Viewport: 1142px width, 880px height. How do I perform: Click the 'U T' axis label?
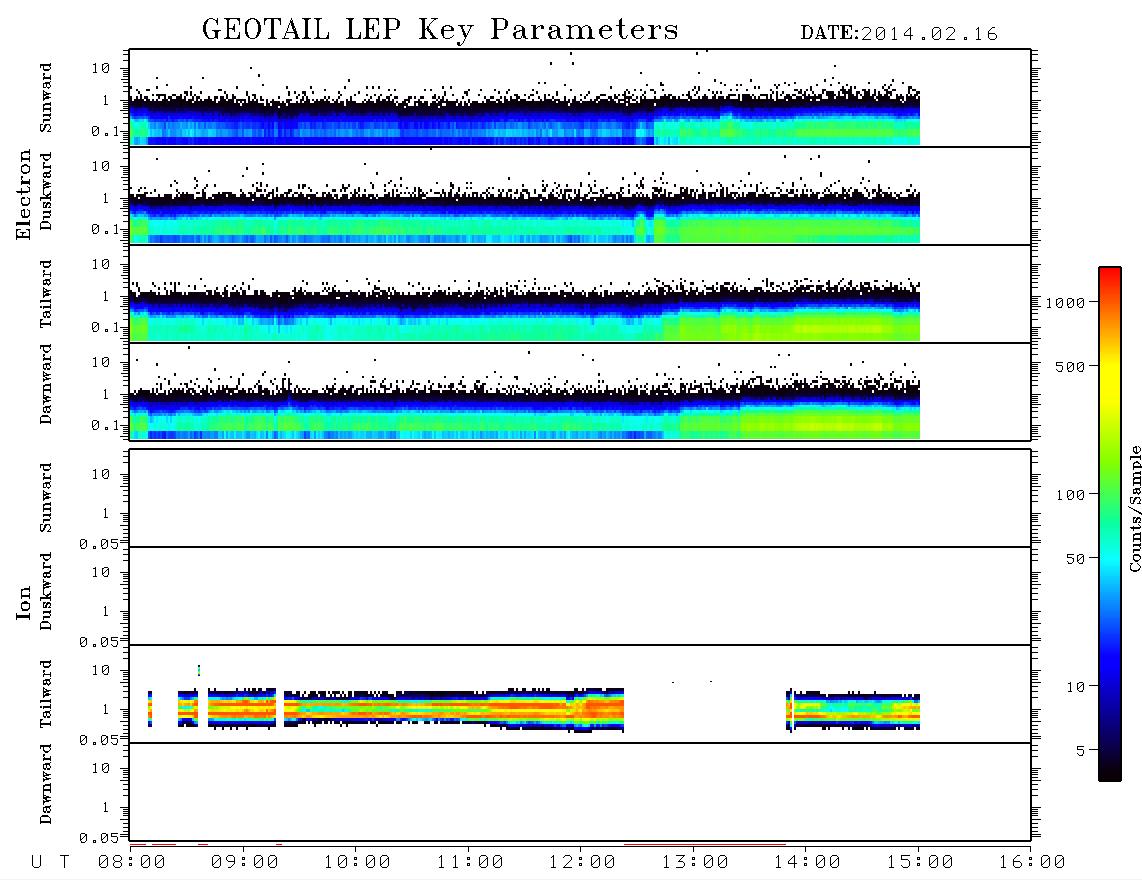(x=50, y=863)
